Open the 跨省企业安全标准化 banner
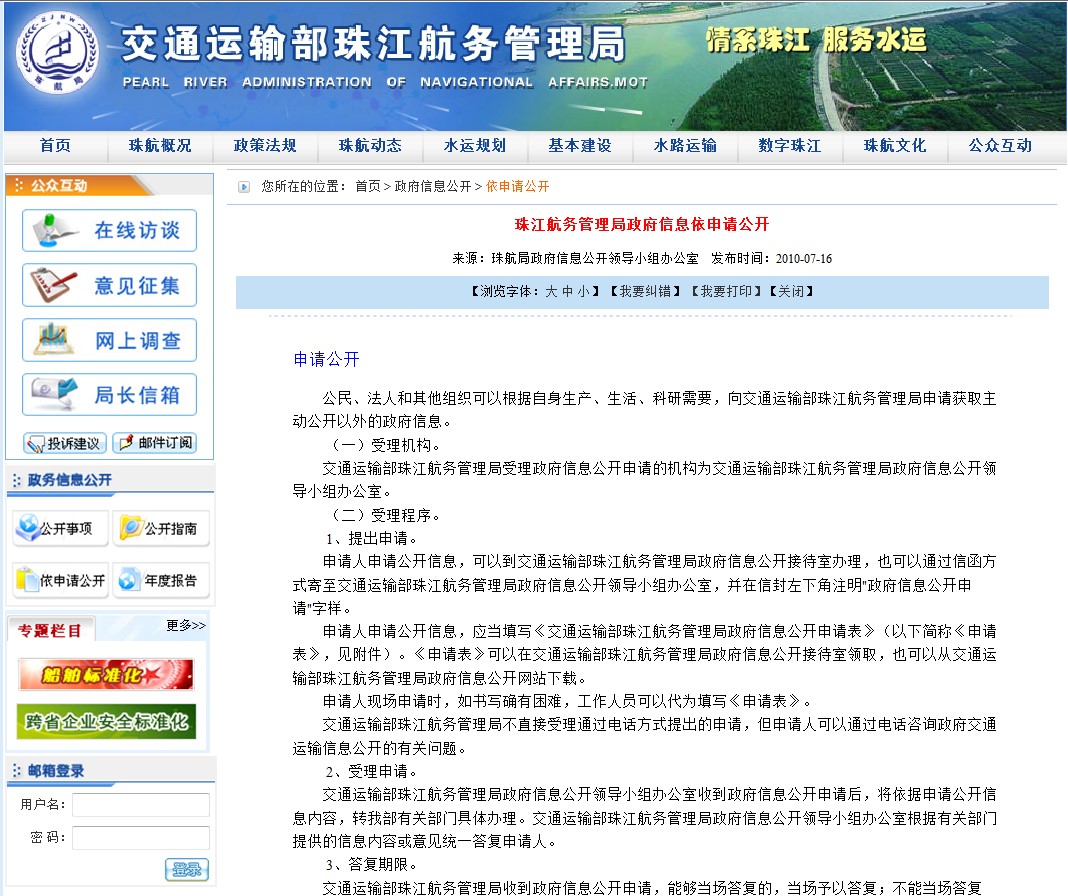 tap(106, 722)
